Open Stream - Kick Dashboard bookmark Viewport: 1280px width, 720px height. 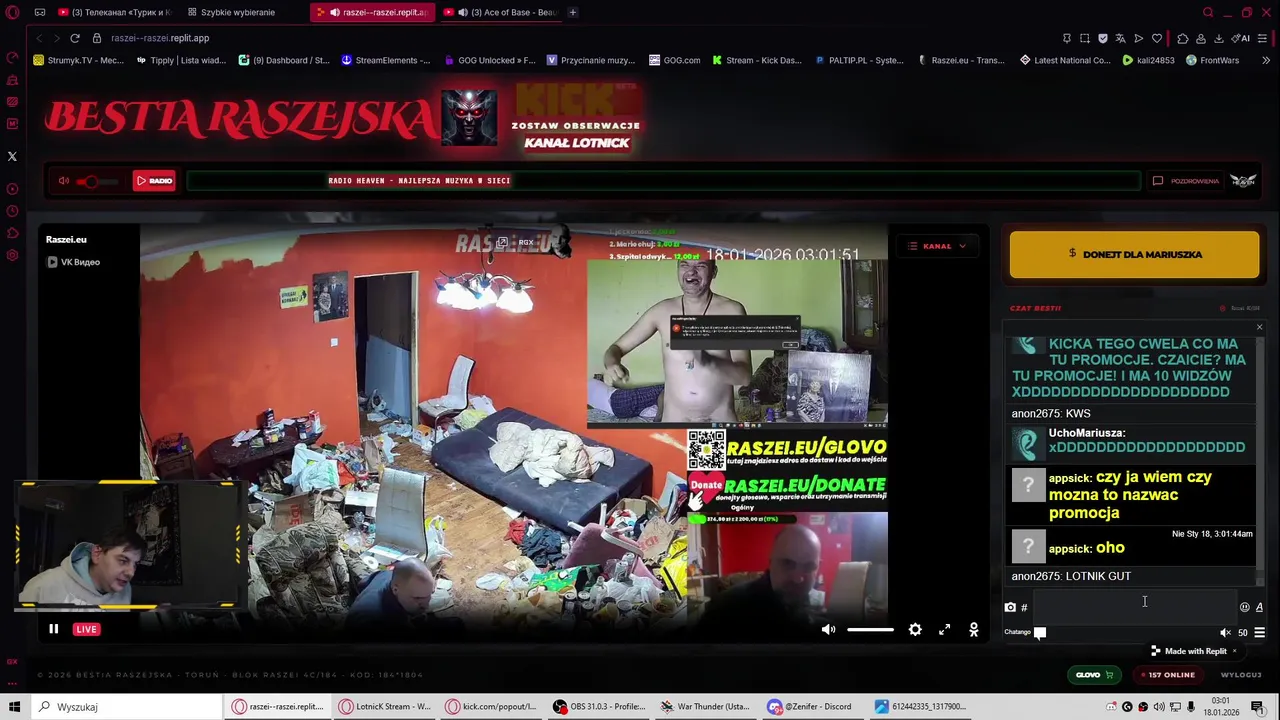757,60
